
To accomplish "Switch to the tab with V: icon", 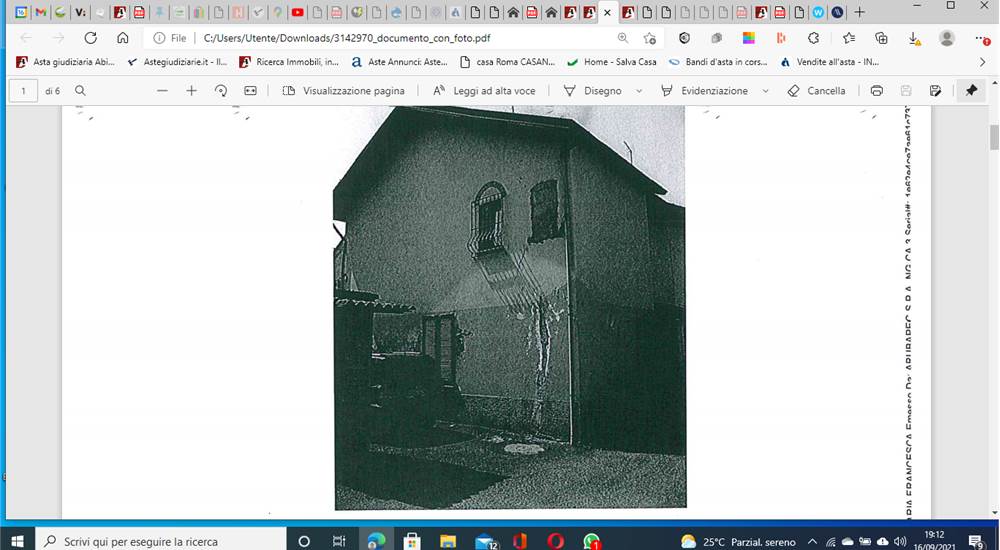I will pos(80,12).
